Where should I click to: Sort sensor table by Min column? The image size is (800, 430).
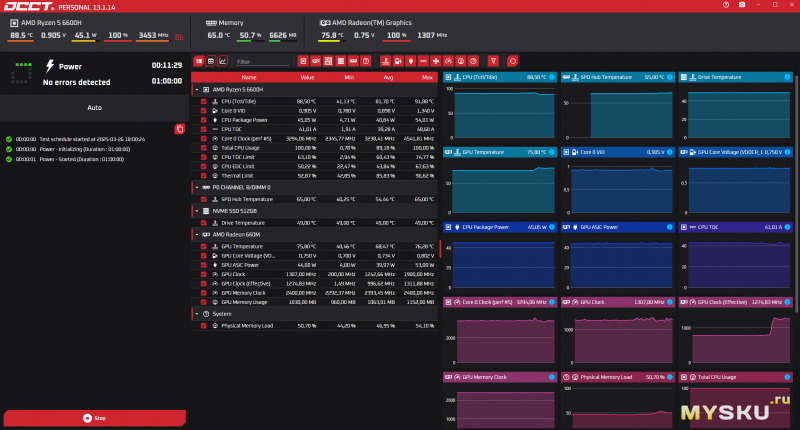click(349, 78)
